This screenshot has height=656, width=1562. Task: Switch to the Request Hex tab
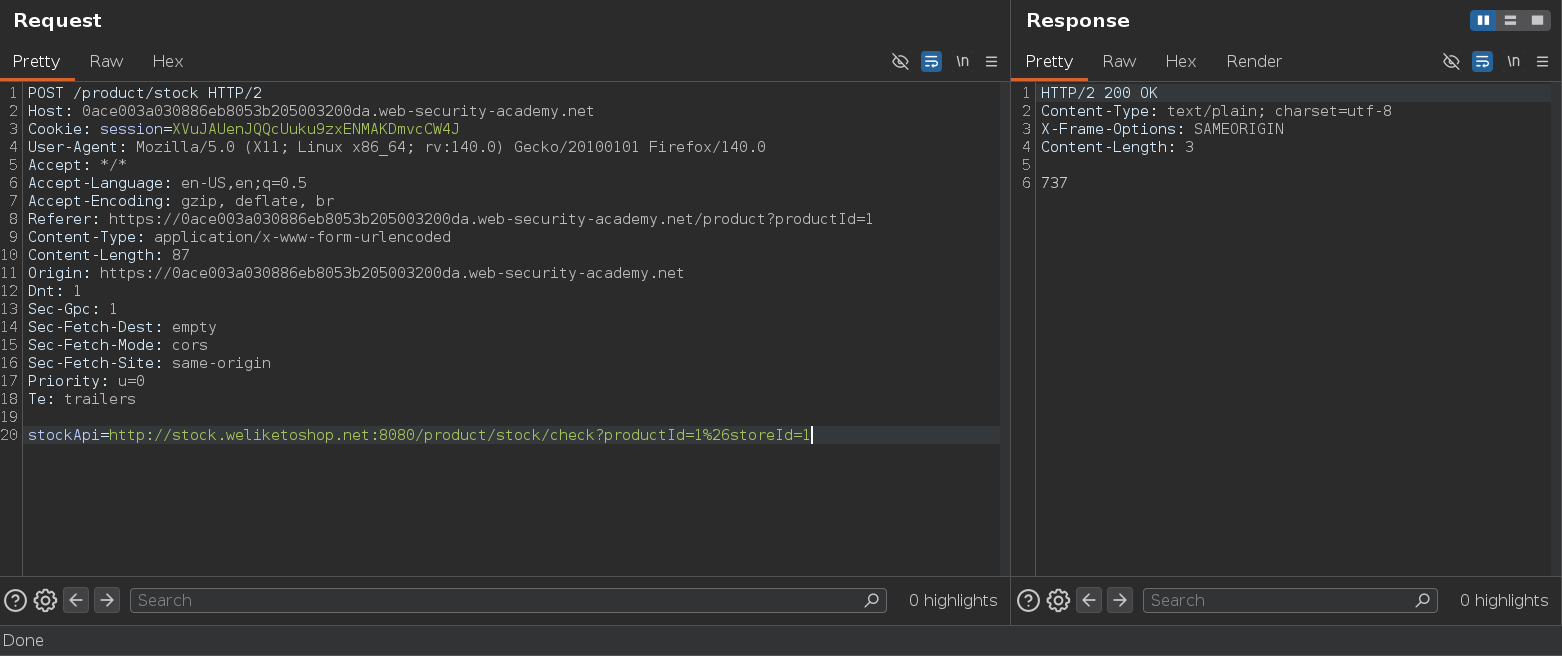[167, 61]
